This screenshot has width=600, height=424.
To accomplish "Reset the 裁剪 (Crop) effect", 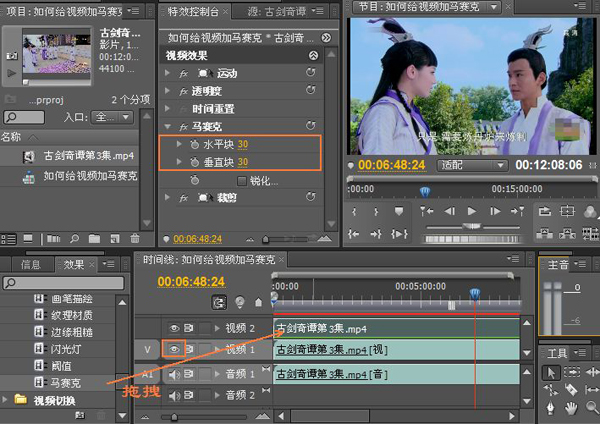I will click(311, 196).
